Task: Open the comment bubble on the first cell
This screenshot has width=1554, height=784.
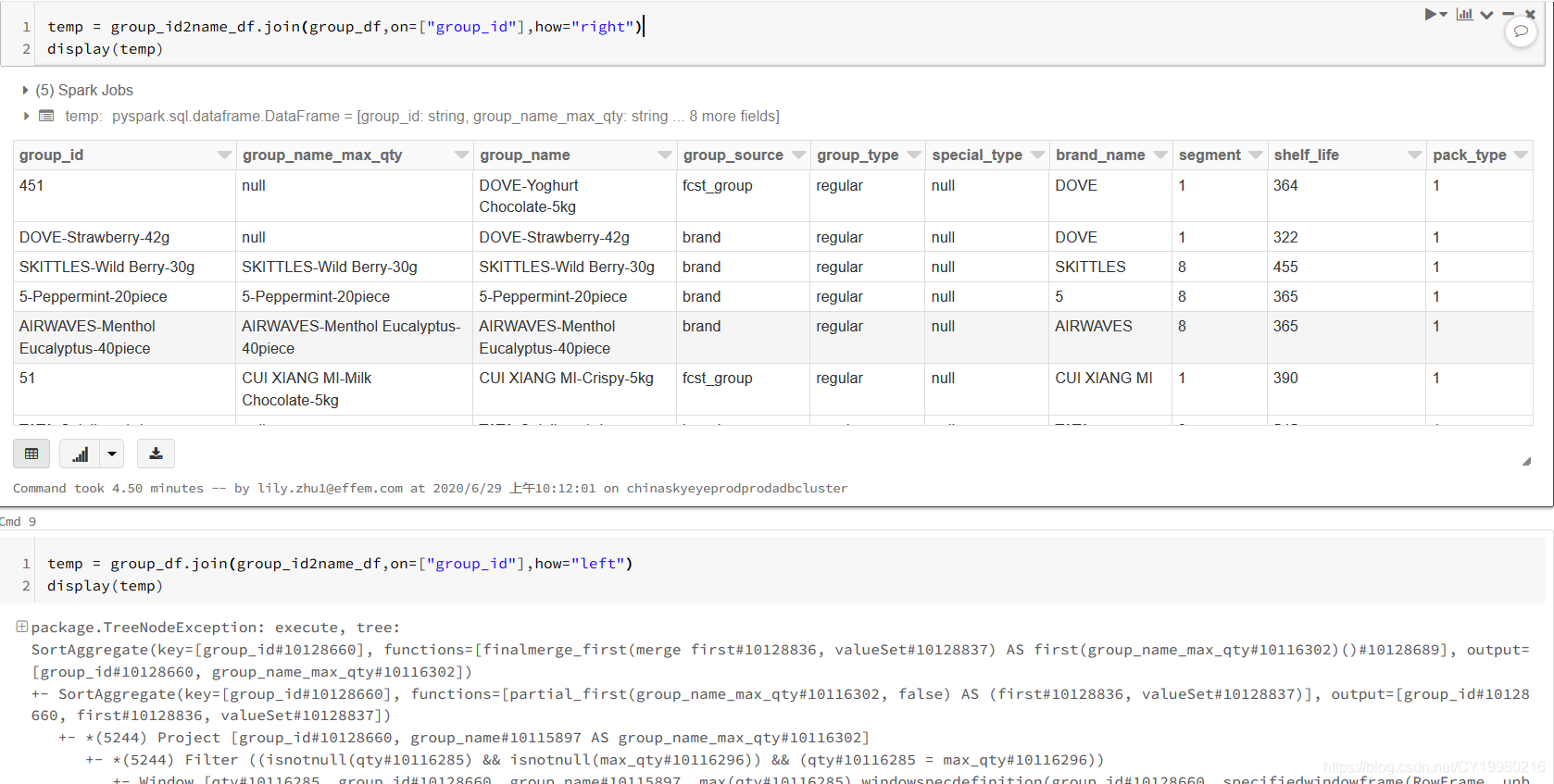Action: [1521, 31]
